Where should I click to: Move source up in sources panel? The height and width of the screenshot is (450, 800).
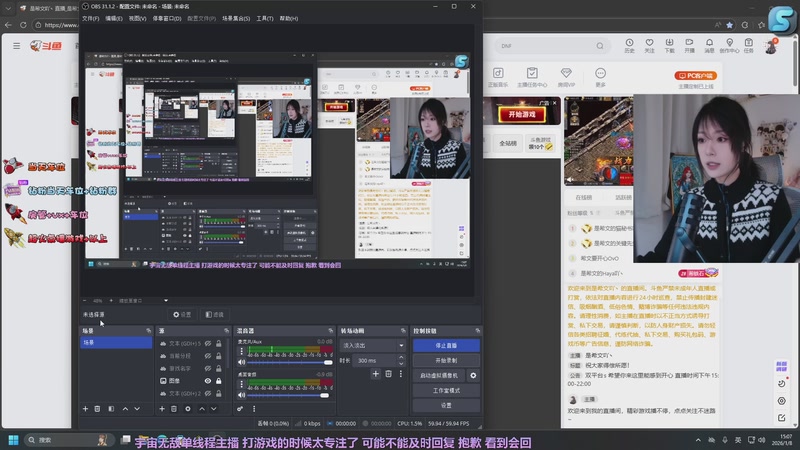(202, 409)
